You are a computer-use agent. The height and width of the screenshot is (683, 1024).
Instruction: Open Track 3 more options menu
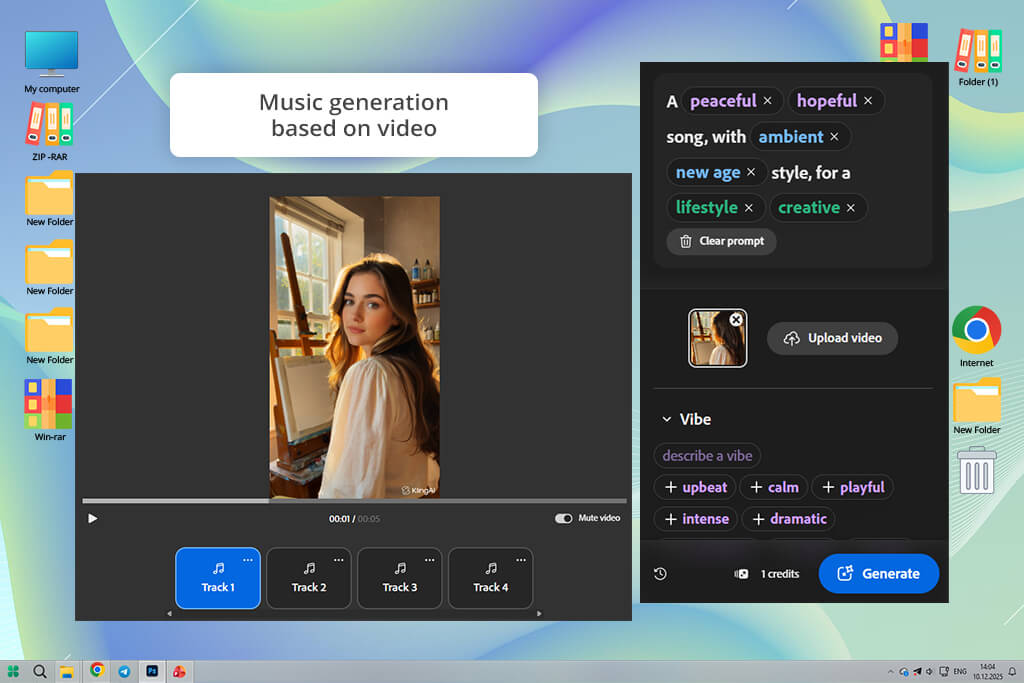tap(429, 560)
